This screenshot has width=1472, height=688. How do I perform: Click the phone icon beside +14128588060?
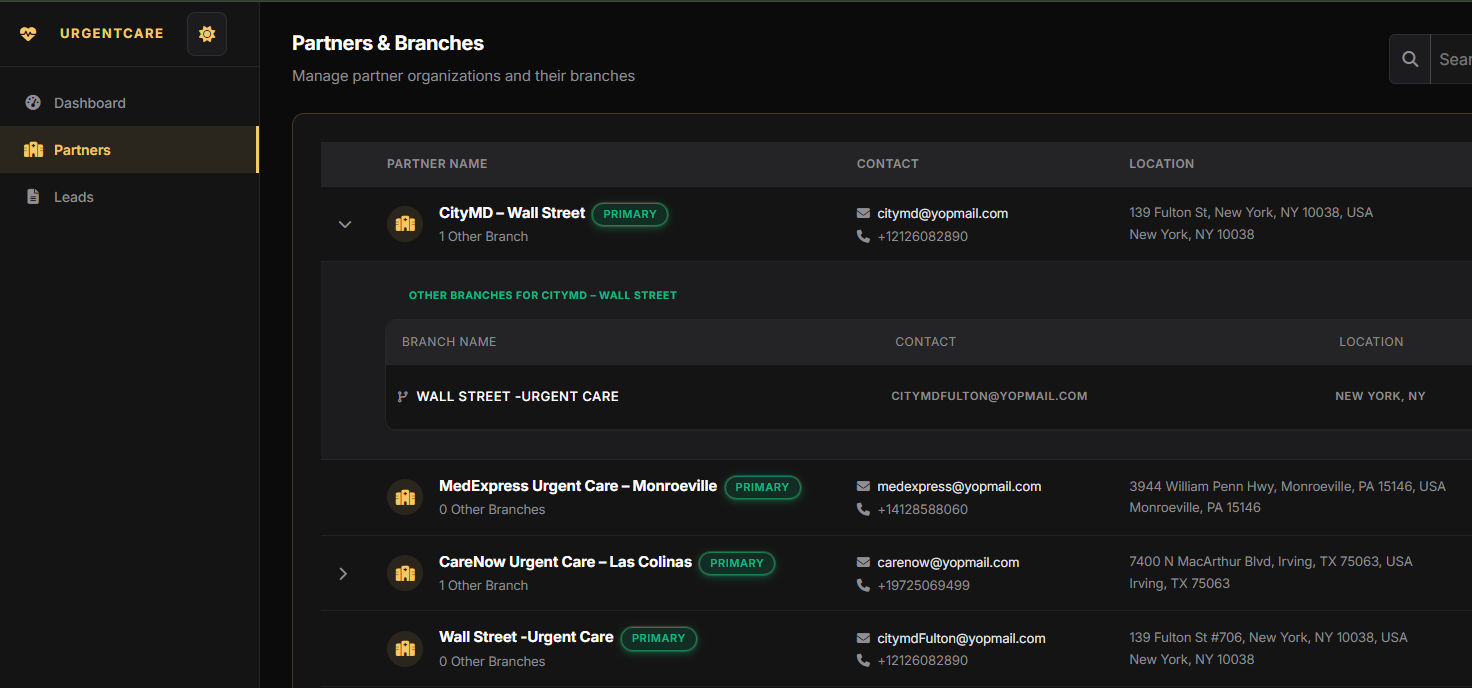click(x=863, y=509)
